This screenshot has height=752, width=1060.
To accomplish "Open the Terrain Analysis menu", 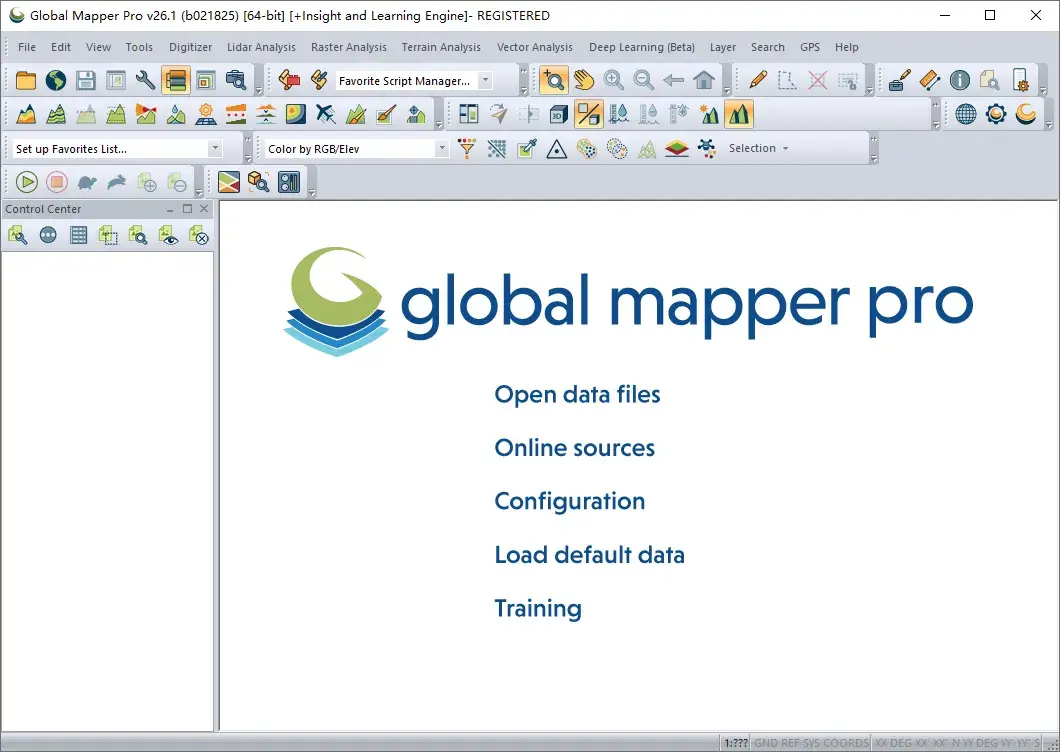I will pyautogui.click(x=441, y=47).
